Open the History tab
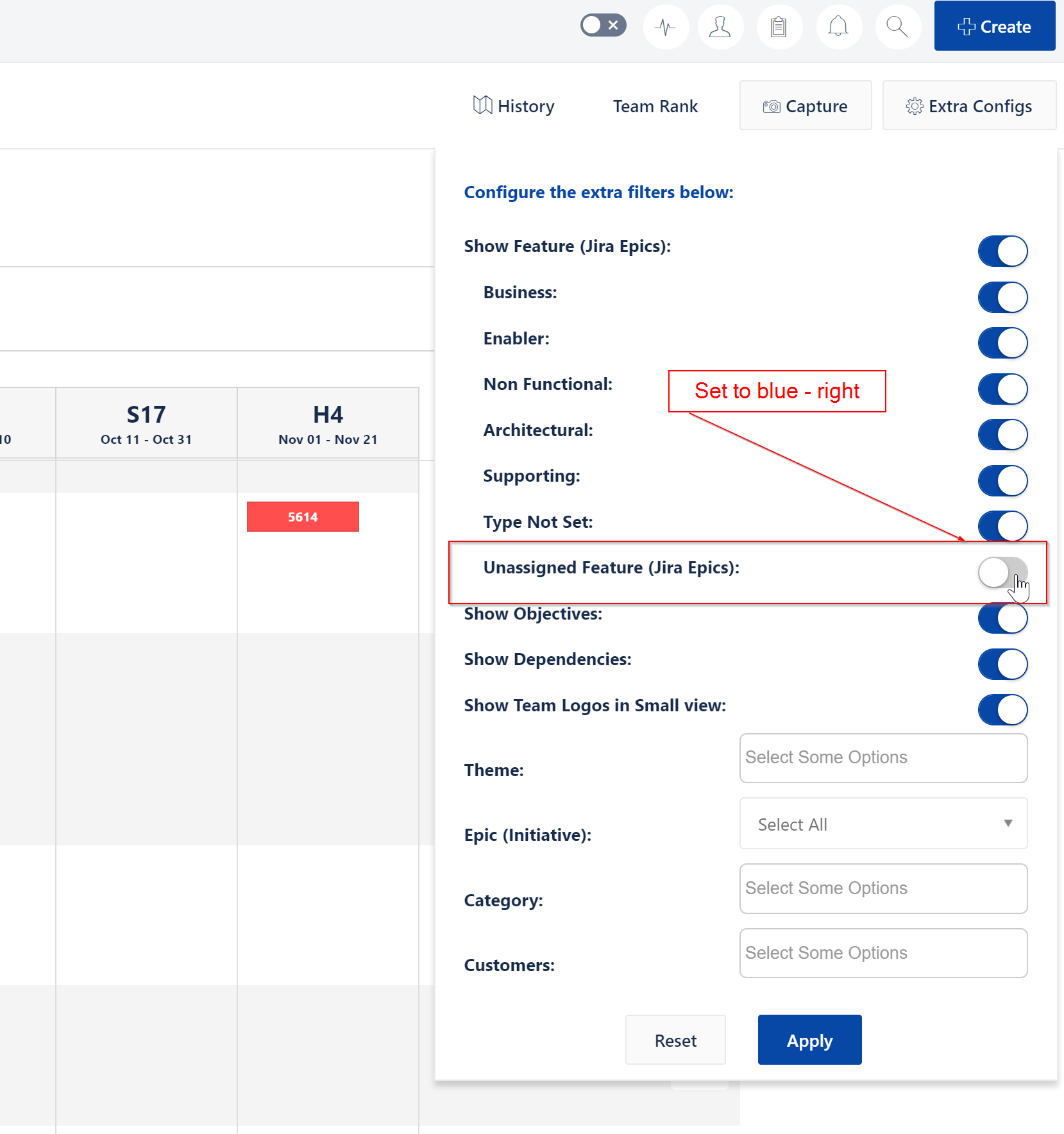 (514, 106)
